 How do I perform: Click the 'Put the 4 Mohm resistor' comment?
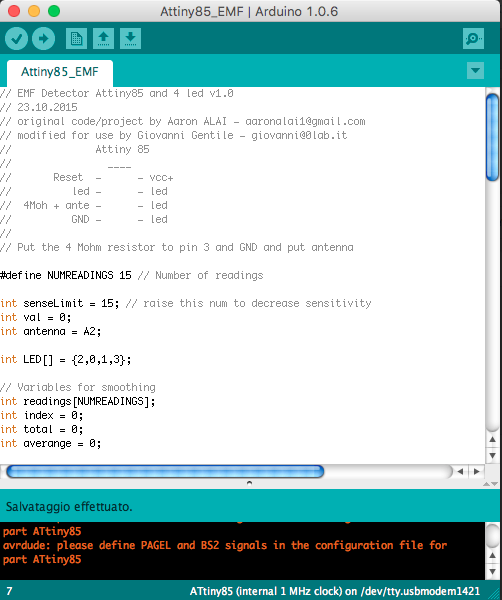(177, 248)
